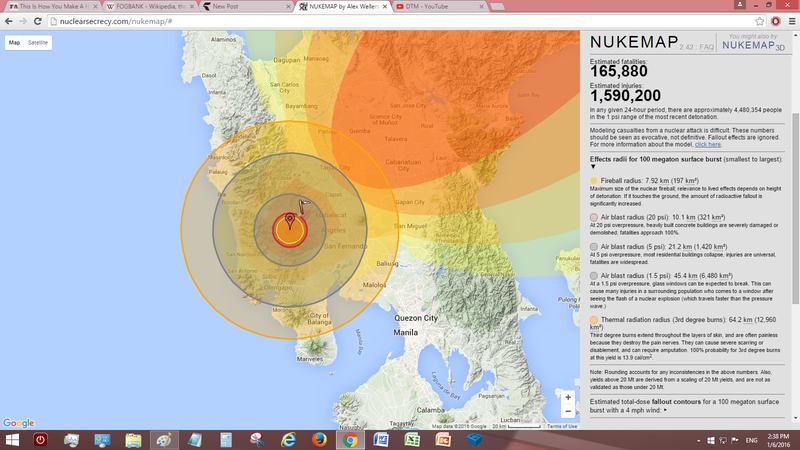Click the red detonation marker pin

coord(290,220)
